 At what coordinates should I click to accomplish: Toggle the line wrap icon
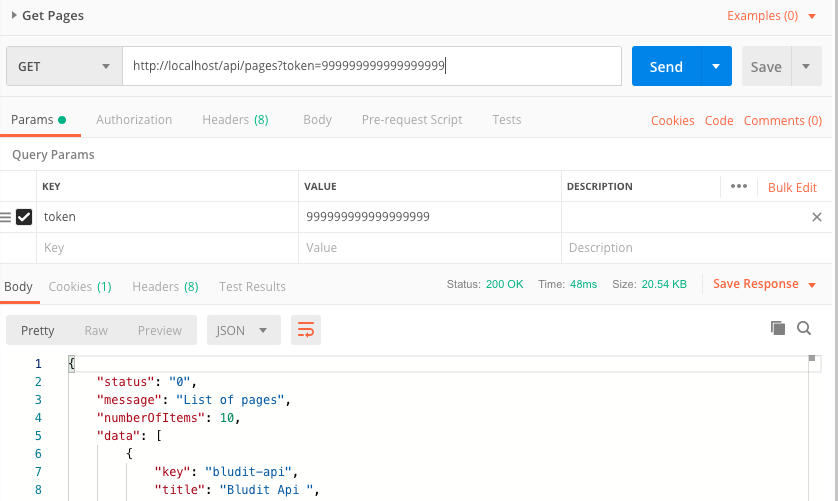coord(306,330)
